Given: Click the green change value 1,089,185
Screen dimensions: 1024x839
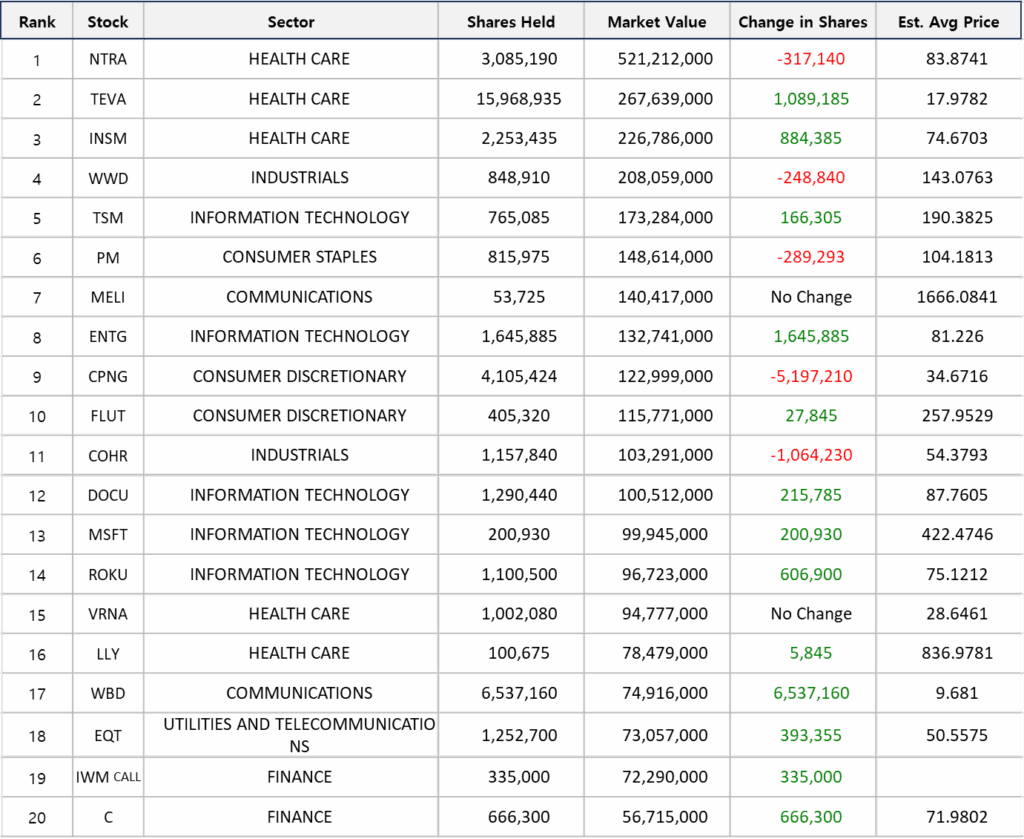Looking at the screenshot, I should (810, 99).
